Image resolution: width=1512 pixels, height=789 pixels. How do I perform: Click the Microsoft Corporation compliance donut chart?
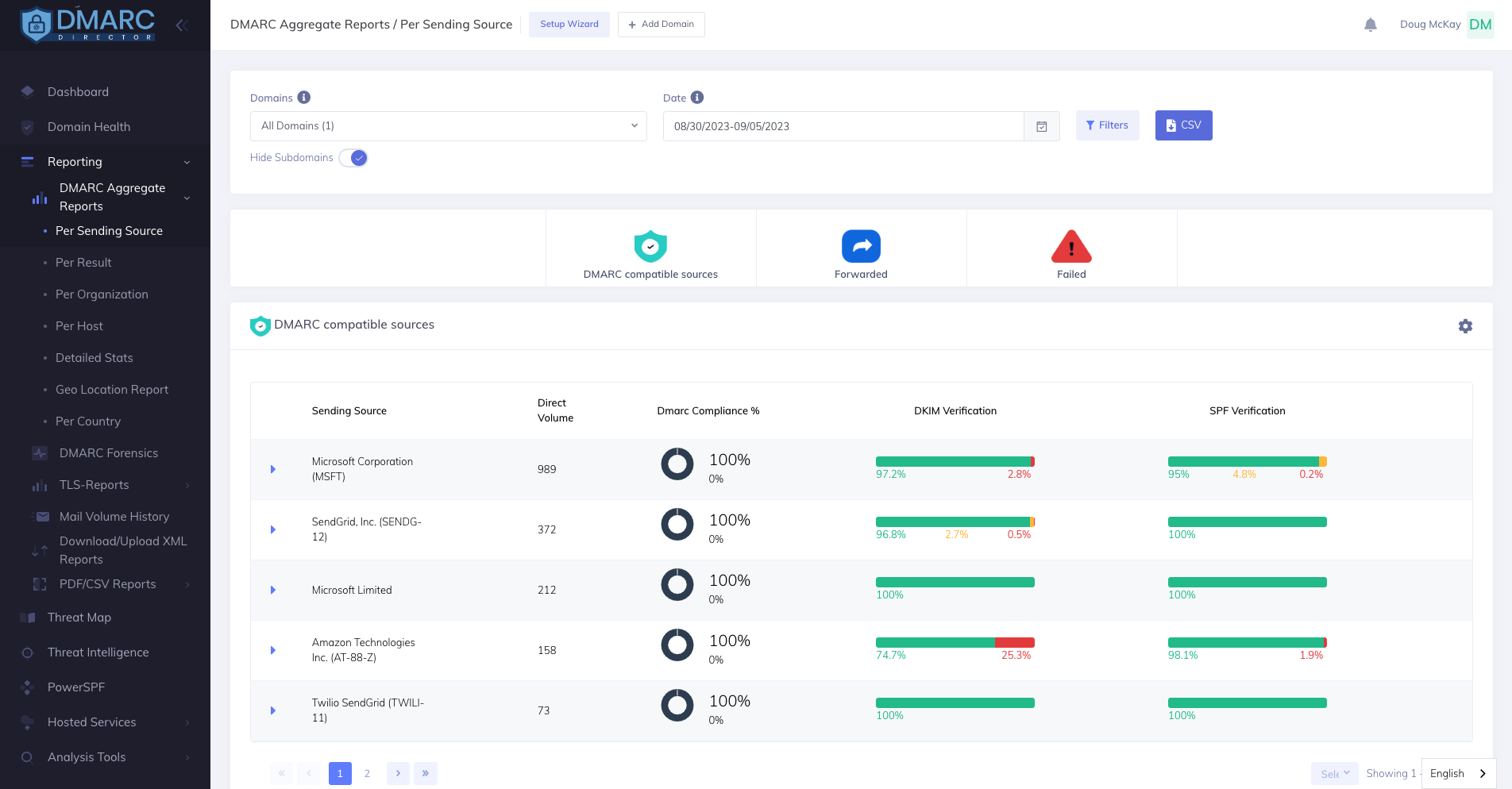[x=677, y=464]
